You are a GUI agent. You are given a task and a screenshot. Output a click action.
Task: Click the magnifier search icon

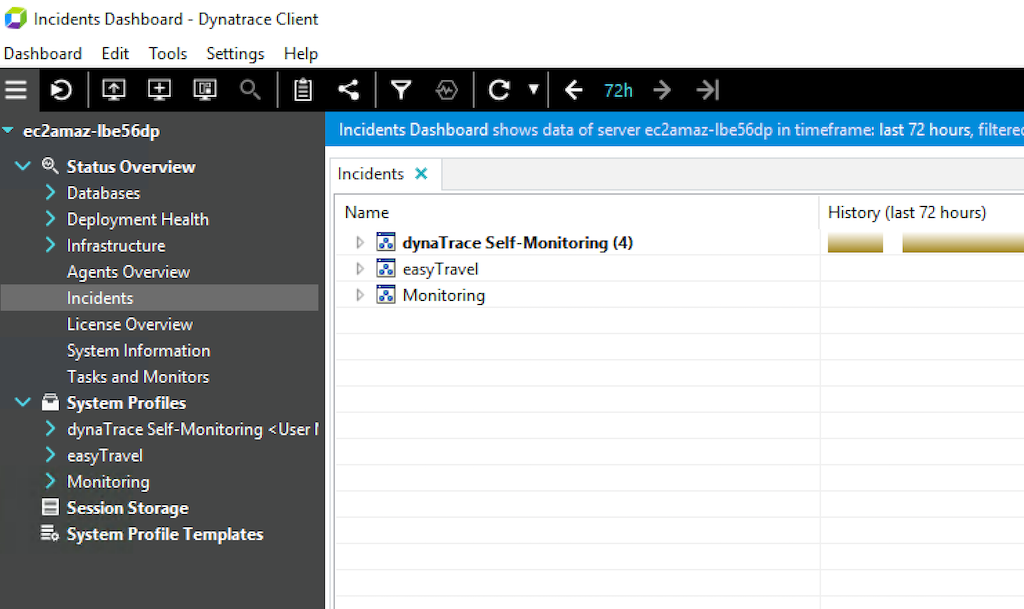(x=251, y=89)
